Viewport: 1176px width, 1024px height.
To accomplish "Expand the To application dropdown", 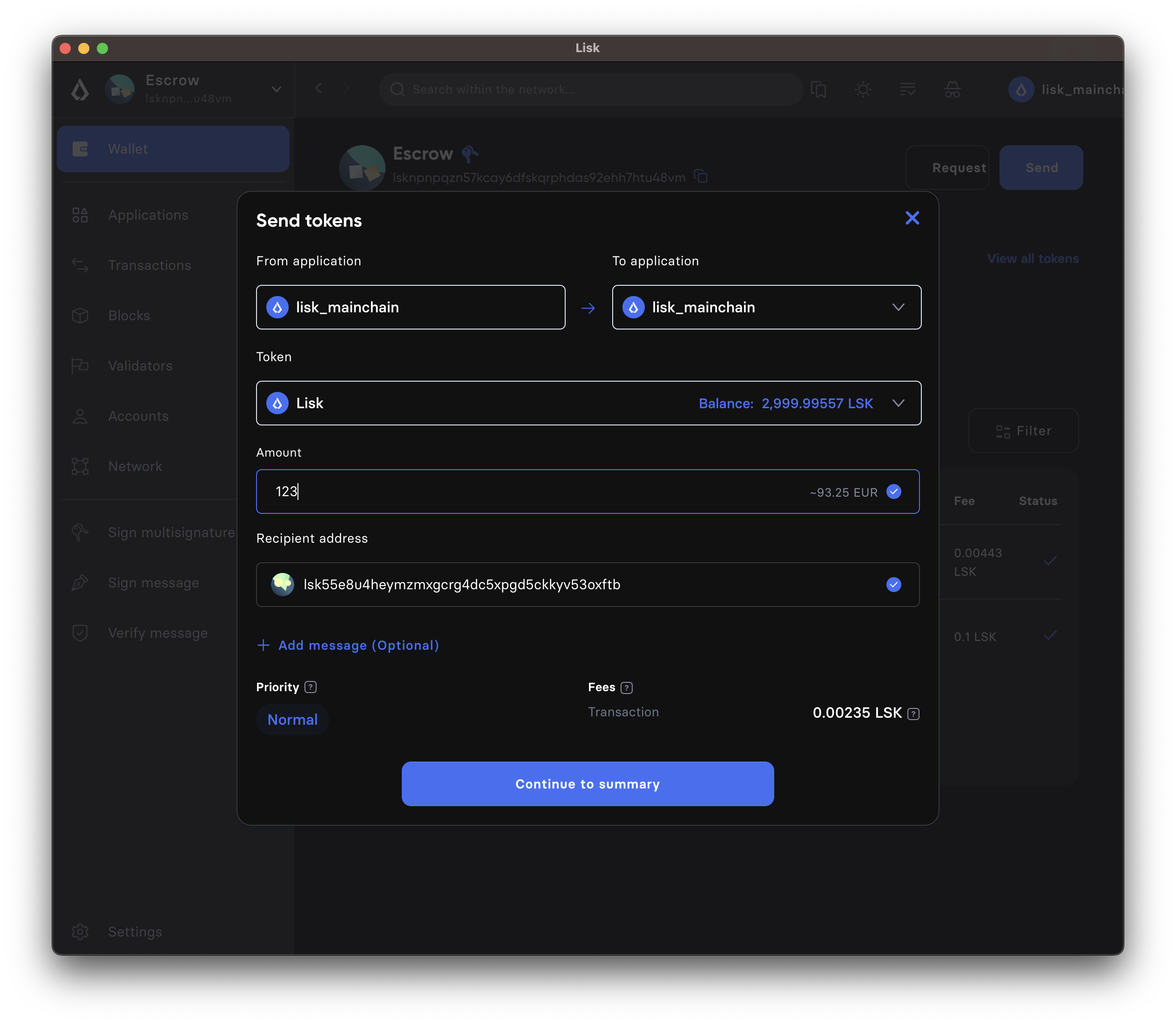I will (x=898, y=307).
